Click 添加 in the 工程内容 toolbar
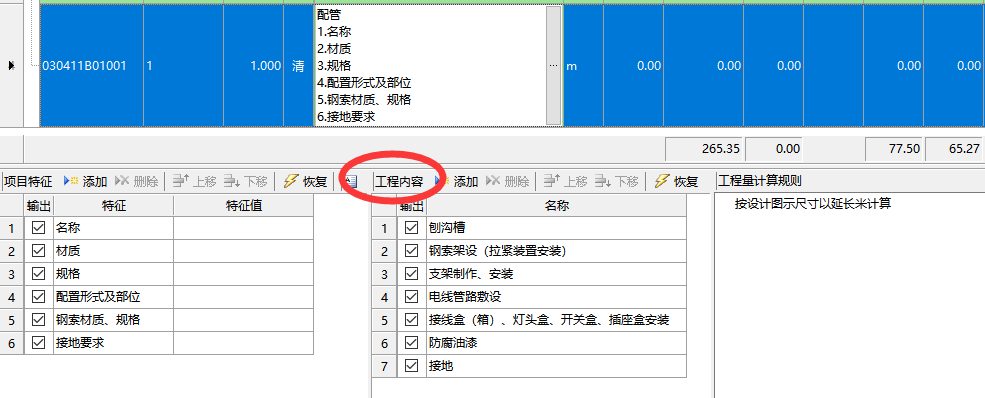Viewport: 985px width, 398px height. pos(457,182)
